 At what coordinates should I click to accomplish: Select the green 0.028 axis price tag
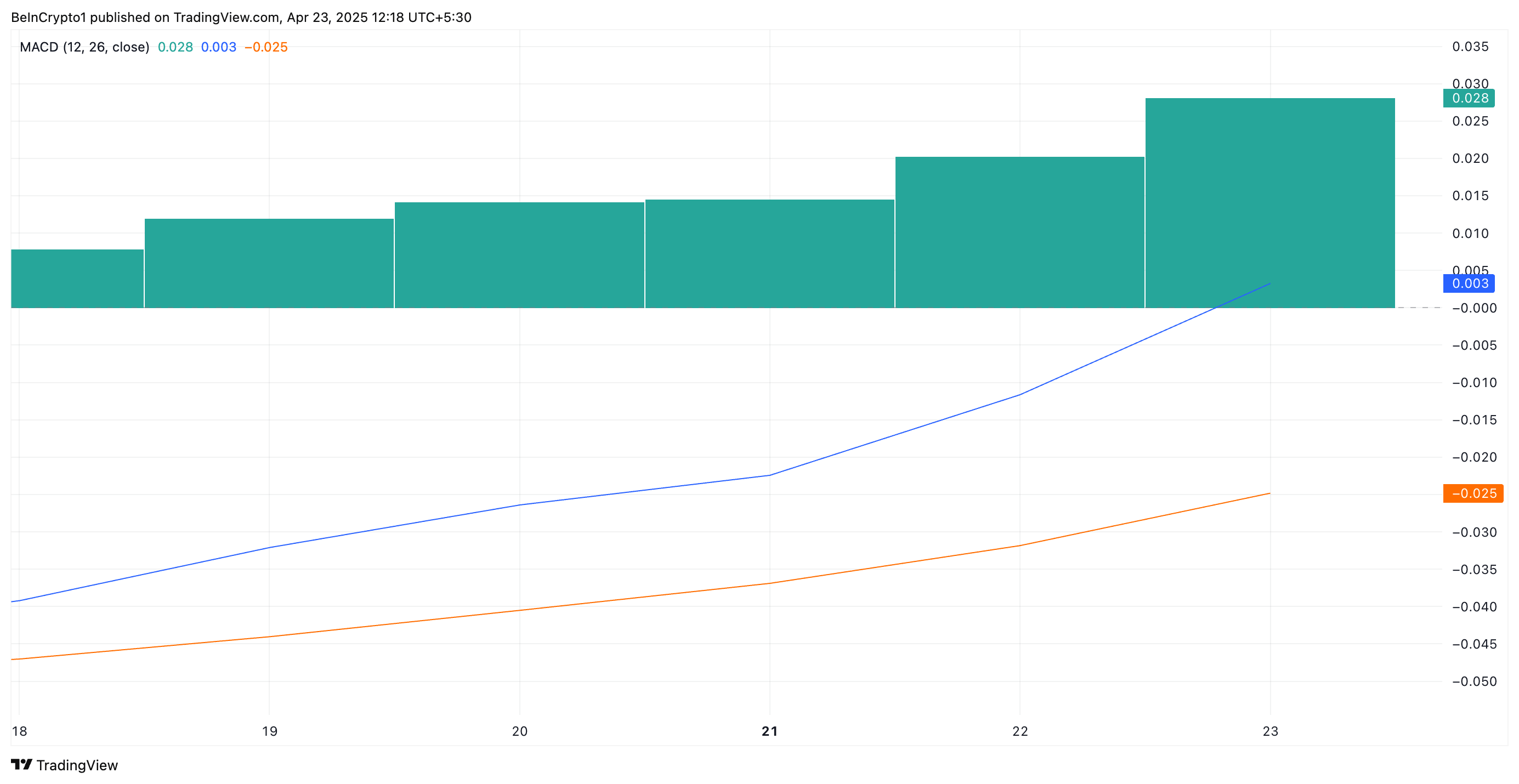click(1469, 98)
